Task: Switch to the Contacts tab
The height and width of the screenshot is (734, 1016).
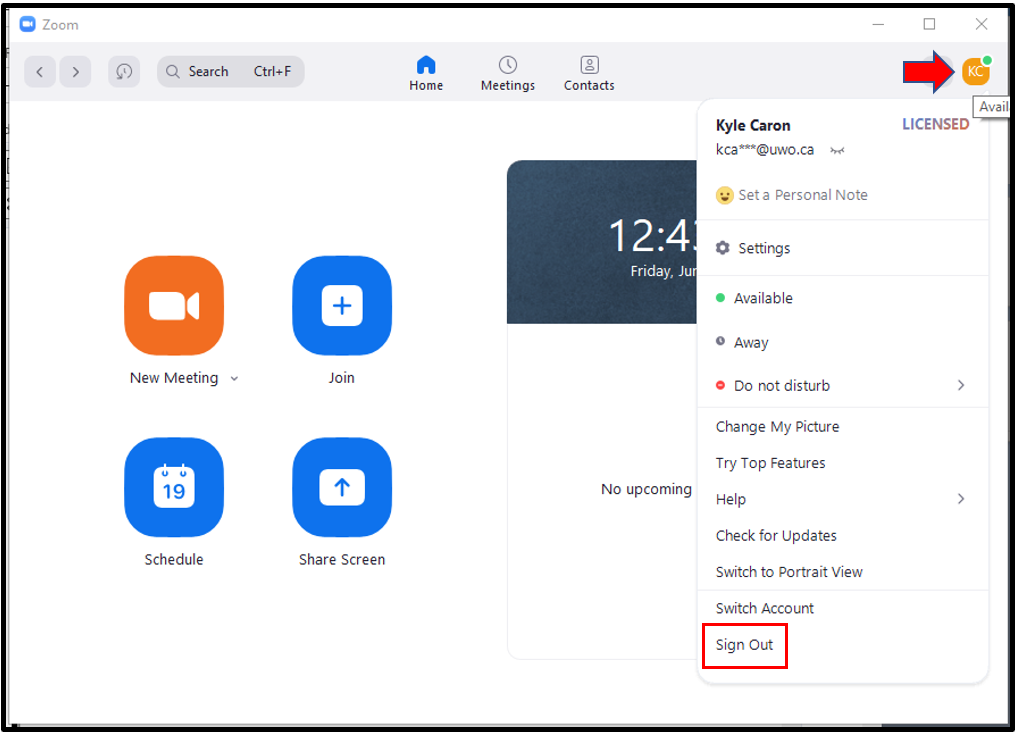Action: pyautogui.click(x=588, y=72)
